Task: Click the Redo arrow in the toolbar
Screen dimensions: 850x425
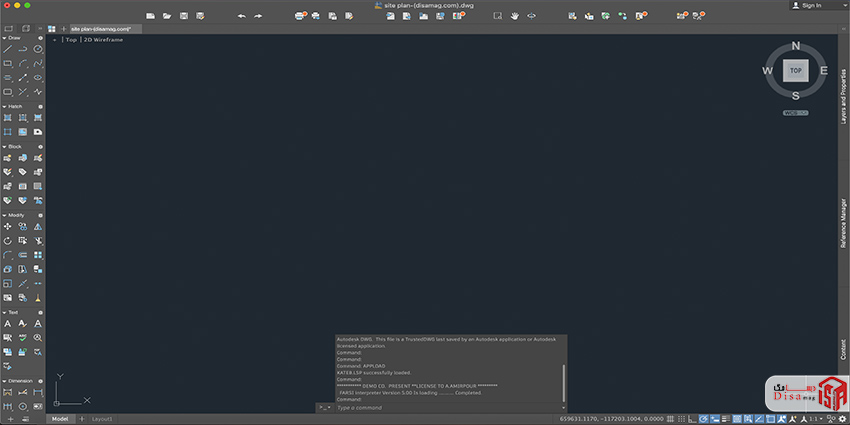Action: pyautogui.click(x=258, y=16)
